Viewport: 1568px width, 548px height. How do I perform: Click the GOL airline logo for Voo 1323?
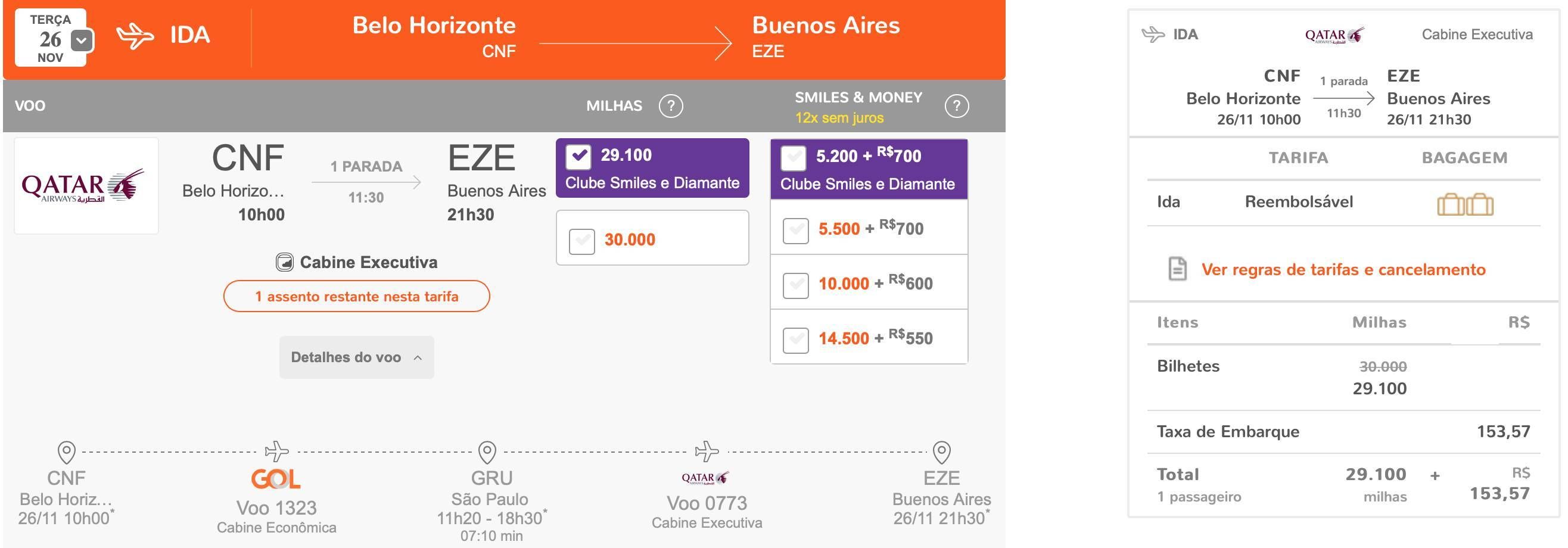276,479
